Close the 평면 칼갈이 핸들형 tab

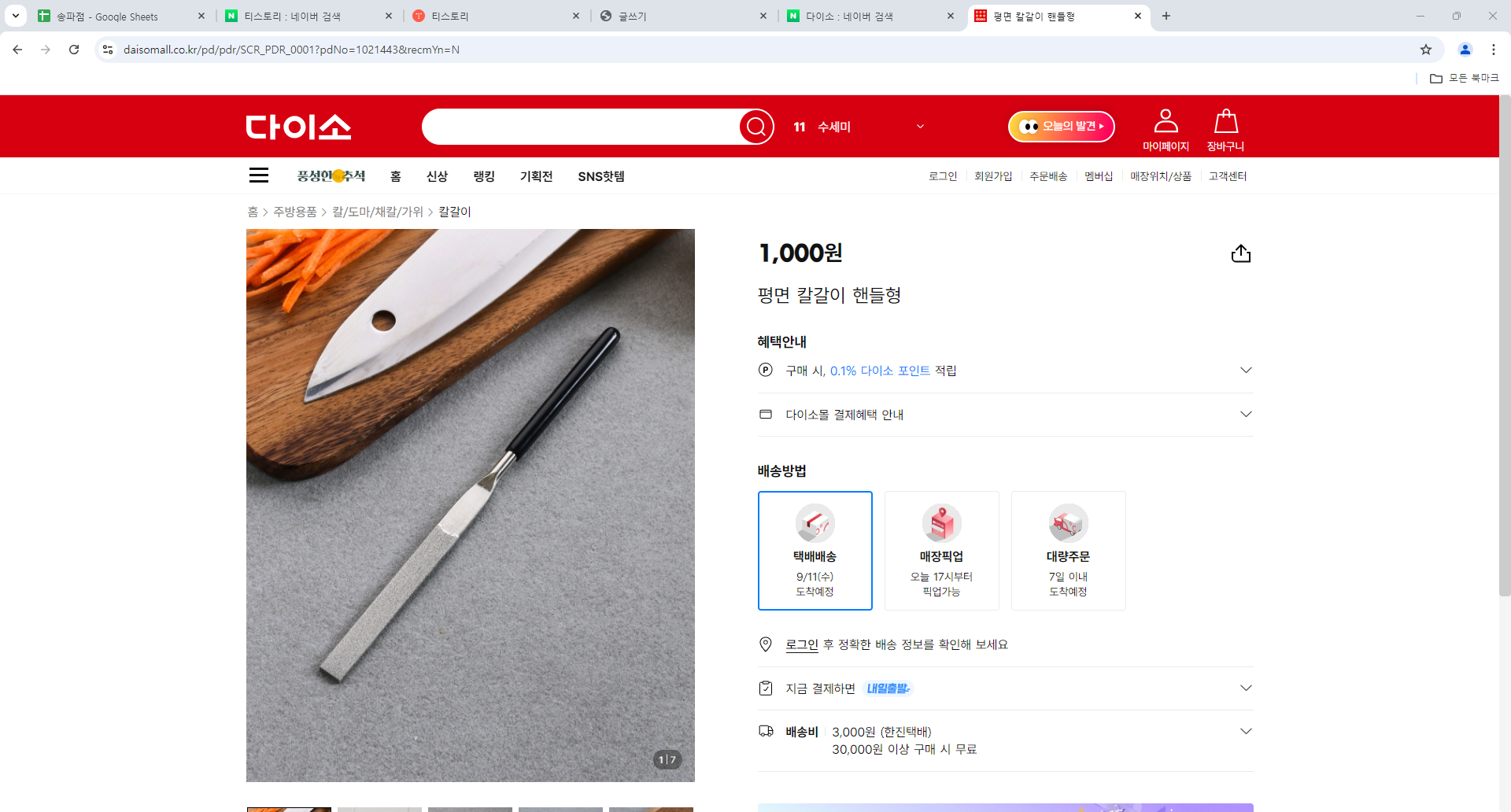tap(1137, 16)
